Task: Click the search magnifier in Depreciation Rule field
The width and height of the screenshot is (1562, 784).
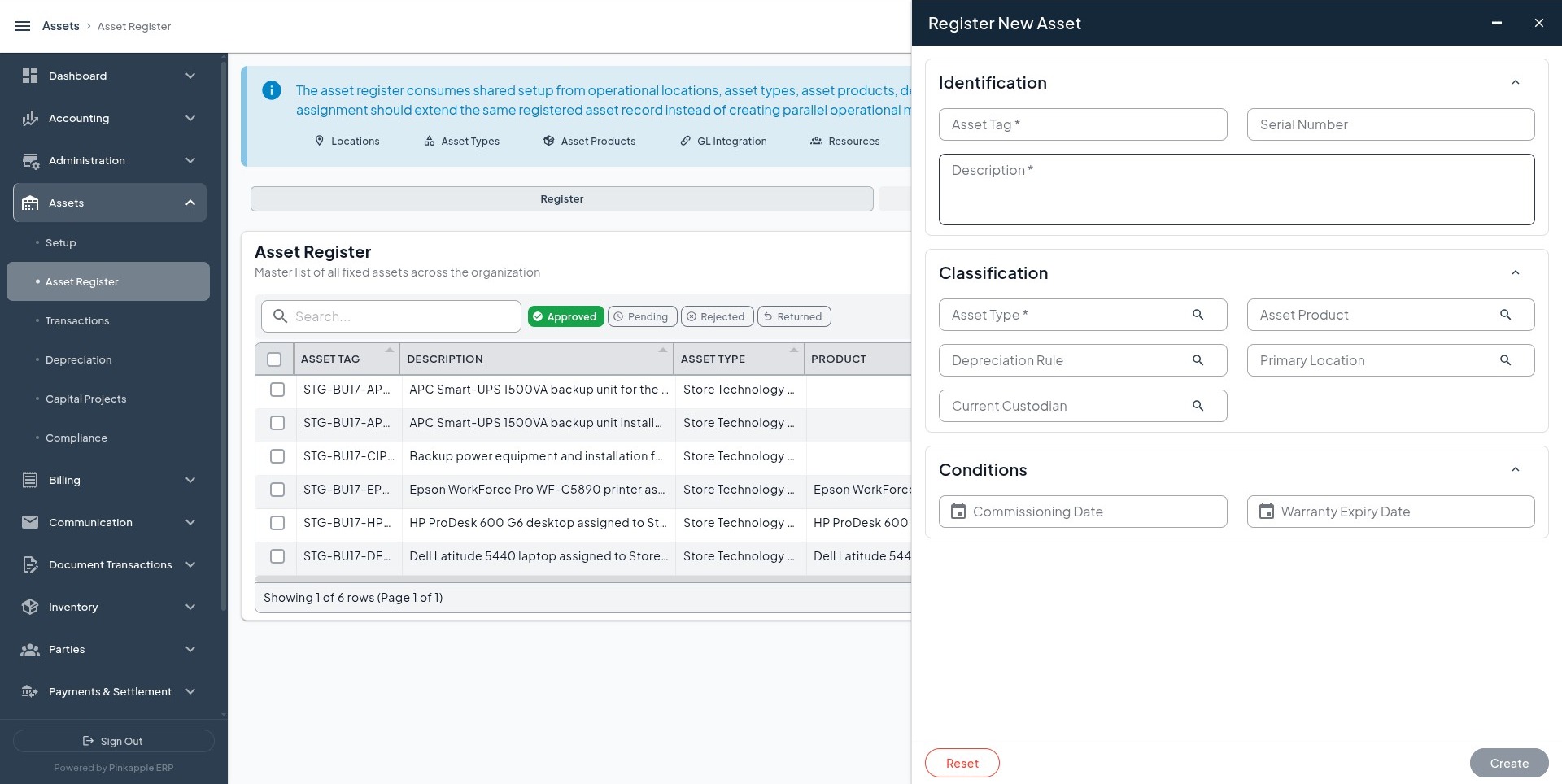Action: tap(1198, 360)
